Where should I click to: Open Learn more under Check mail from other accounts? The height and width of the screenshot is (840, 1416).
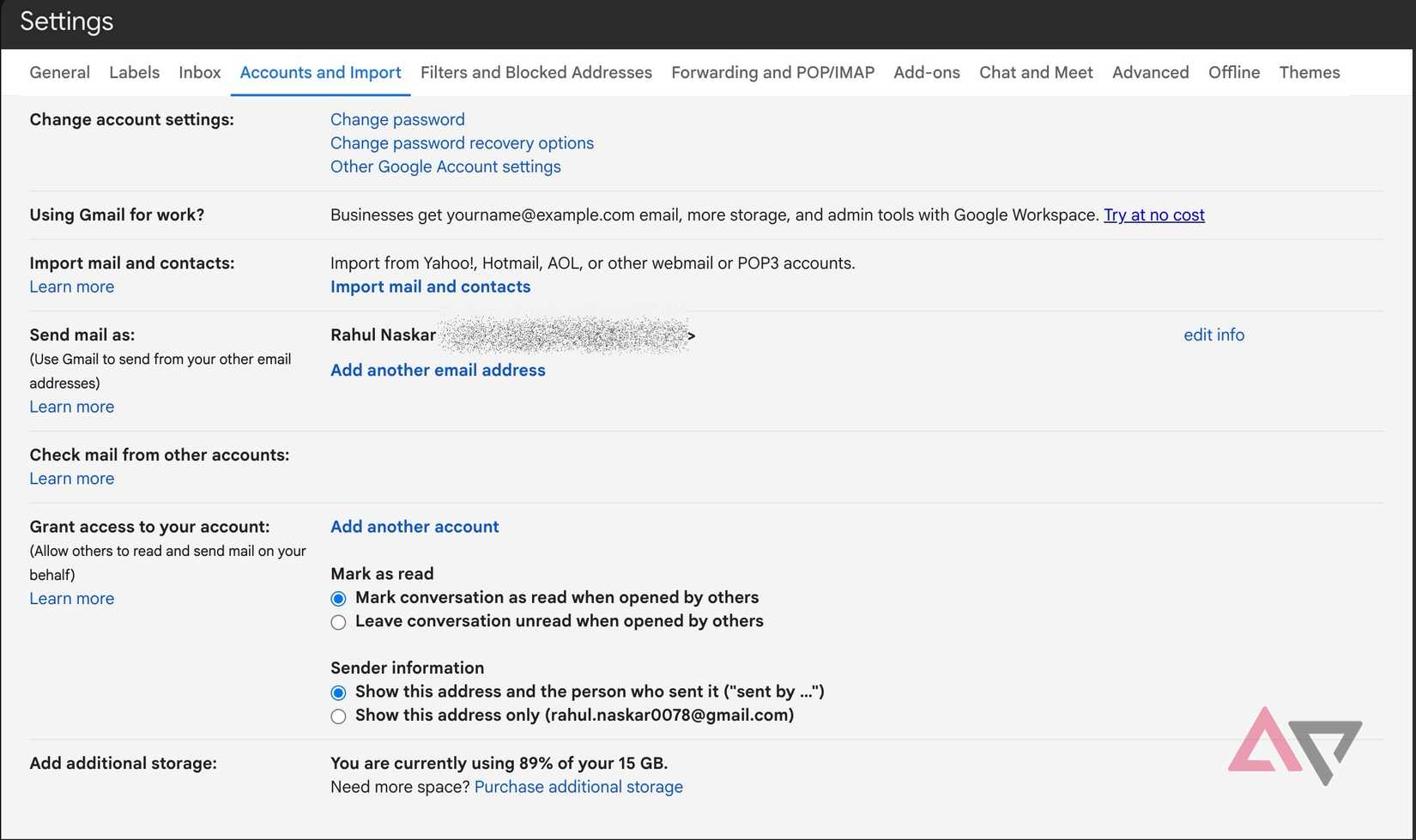coord(71,479)
